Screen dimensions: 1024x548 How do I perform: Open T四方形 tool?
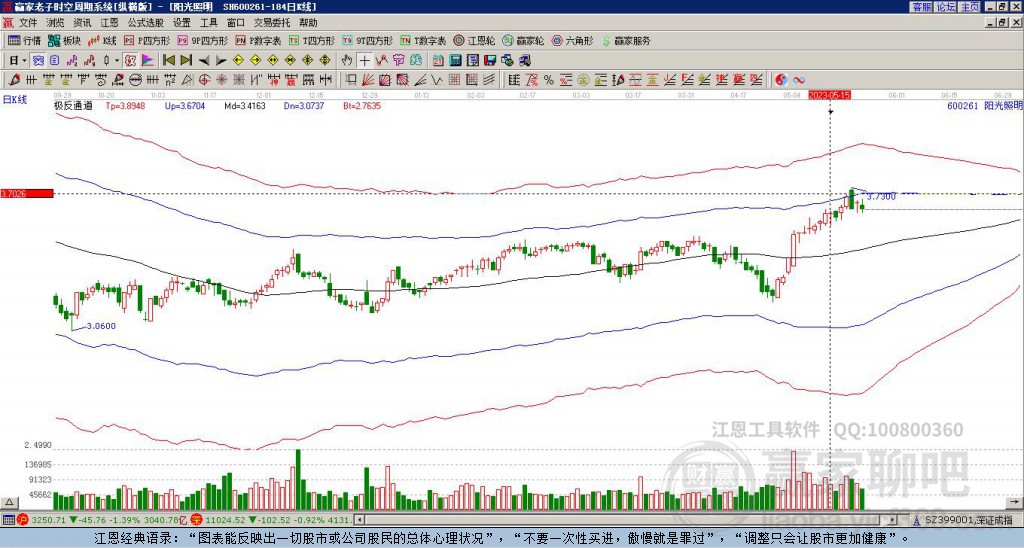coord(312,40)
